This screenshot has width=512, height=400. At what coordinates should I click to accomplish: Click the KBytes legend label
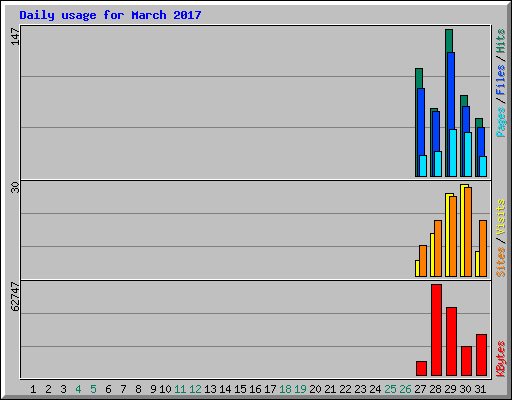click(x=501, y=359)
